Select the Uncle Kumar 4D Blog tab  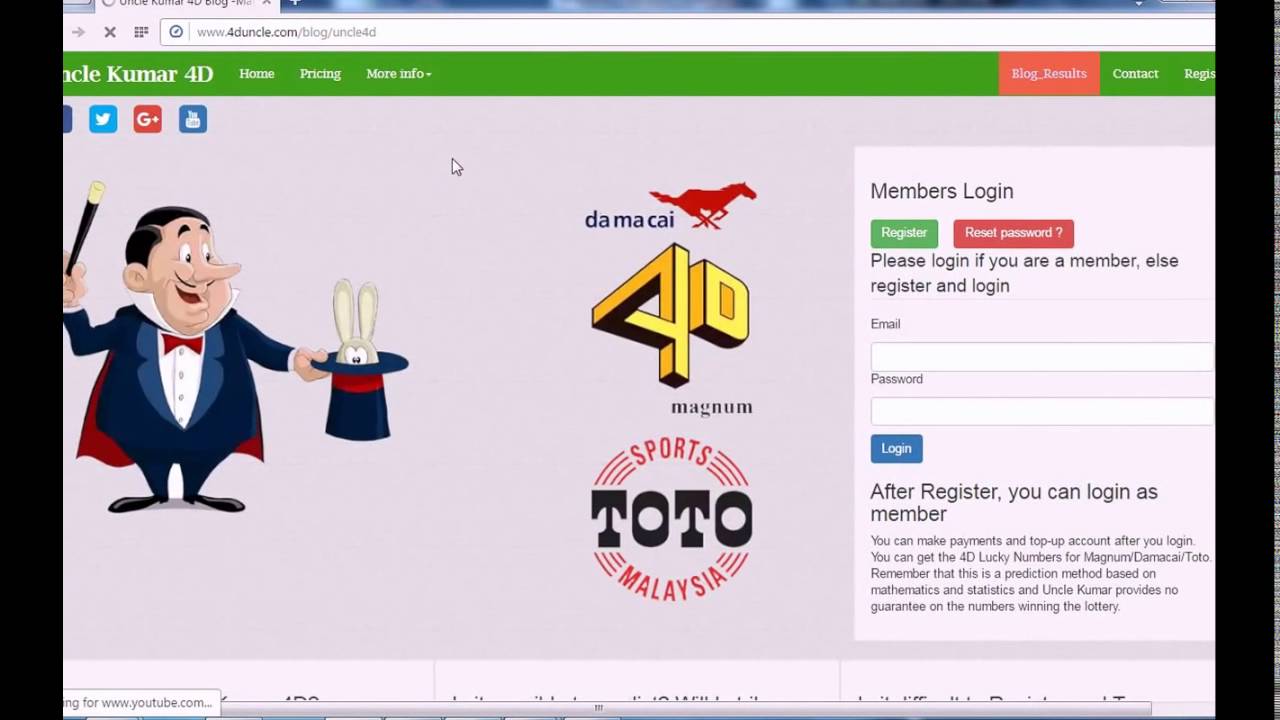[x=185, y=3]
